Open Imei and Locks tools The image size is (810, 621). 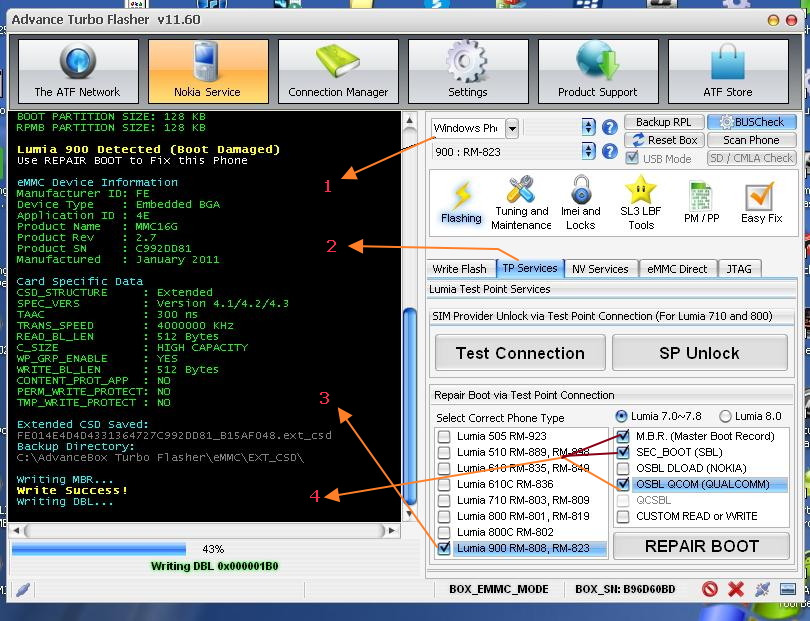click(x=581, y=203)
